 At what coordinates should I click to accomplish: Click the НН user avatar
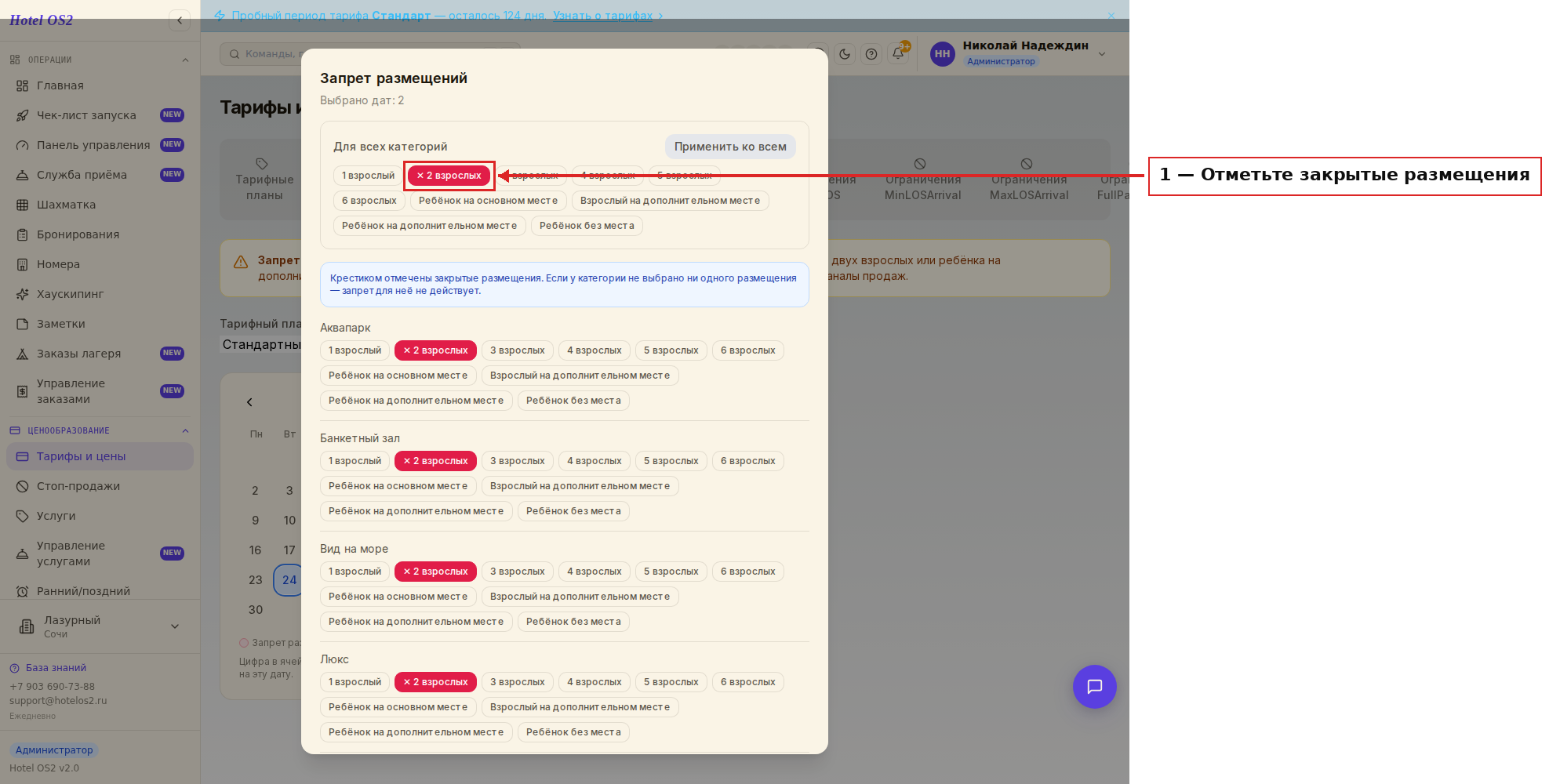(x=942, y=54)
